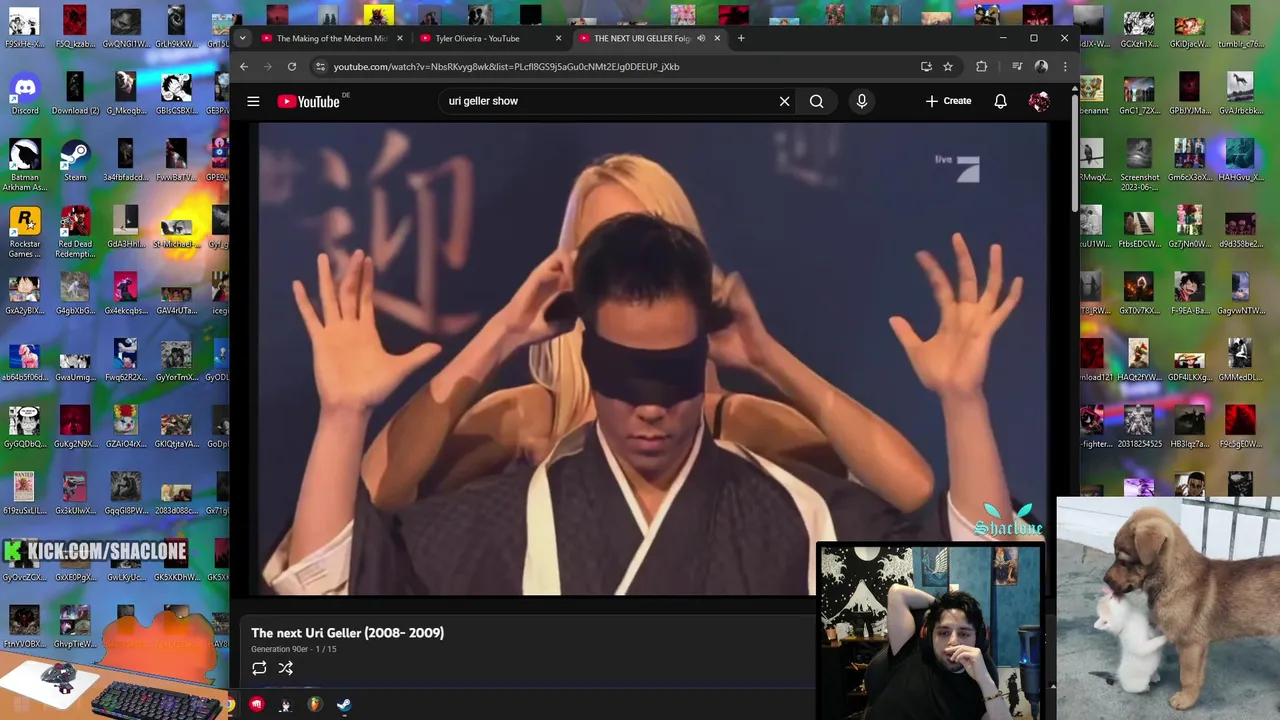Open the YouTube account avatar menu

pos(1039,101)
